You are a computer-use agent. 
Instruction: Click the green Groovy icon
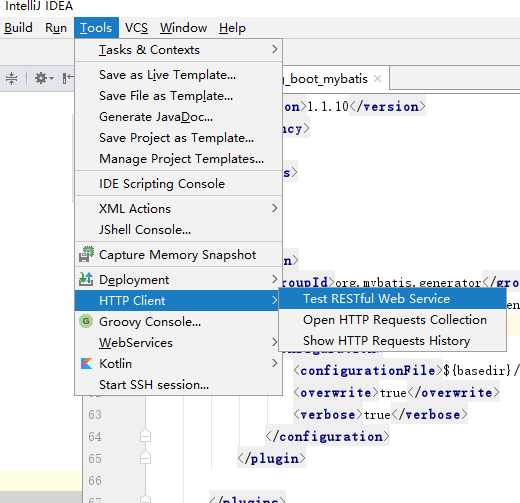[x=86, y=321]
